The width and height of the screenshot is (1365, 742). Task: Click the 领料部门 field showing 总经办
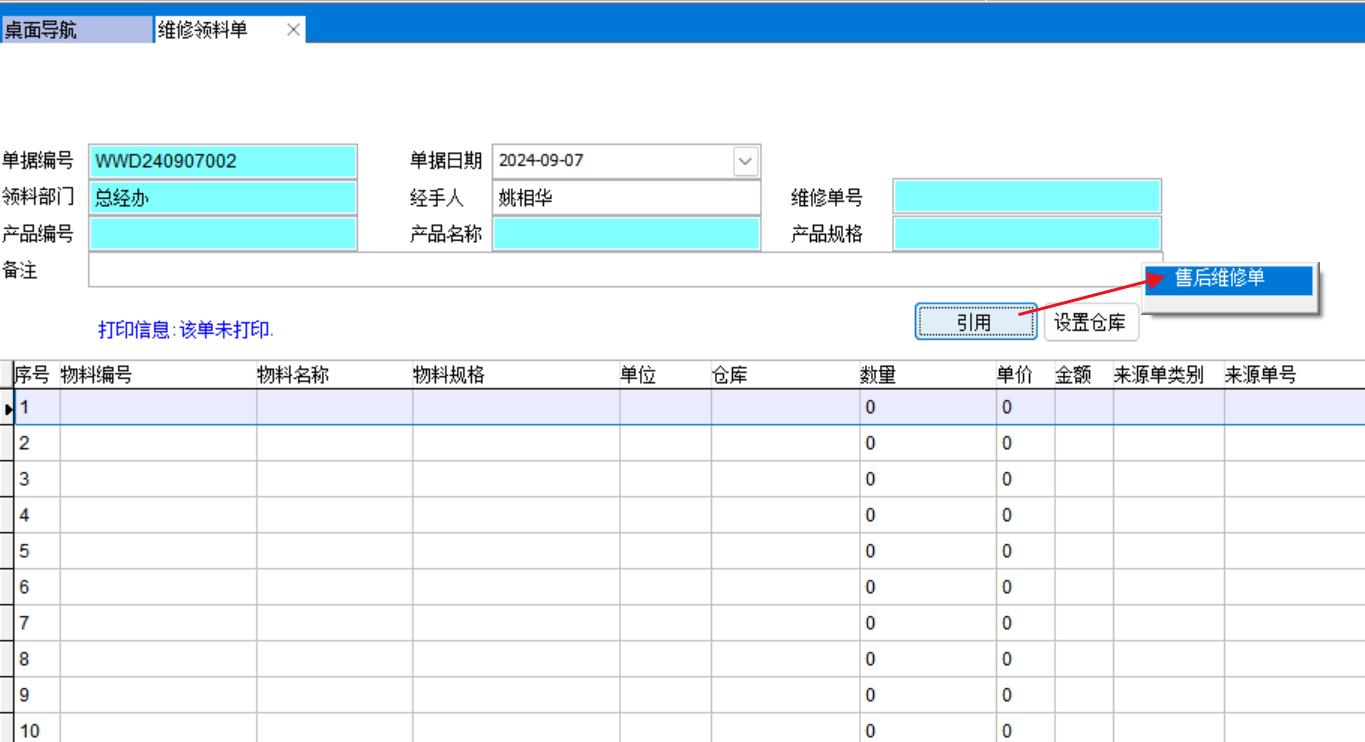(x=222, y=197)
